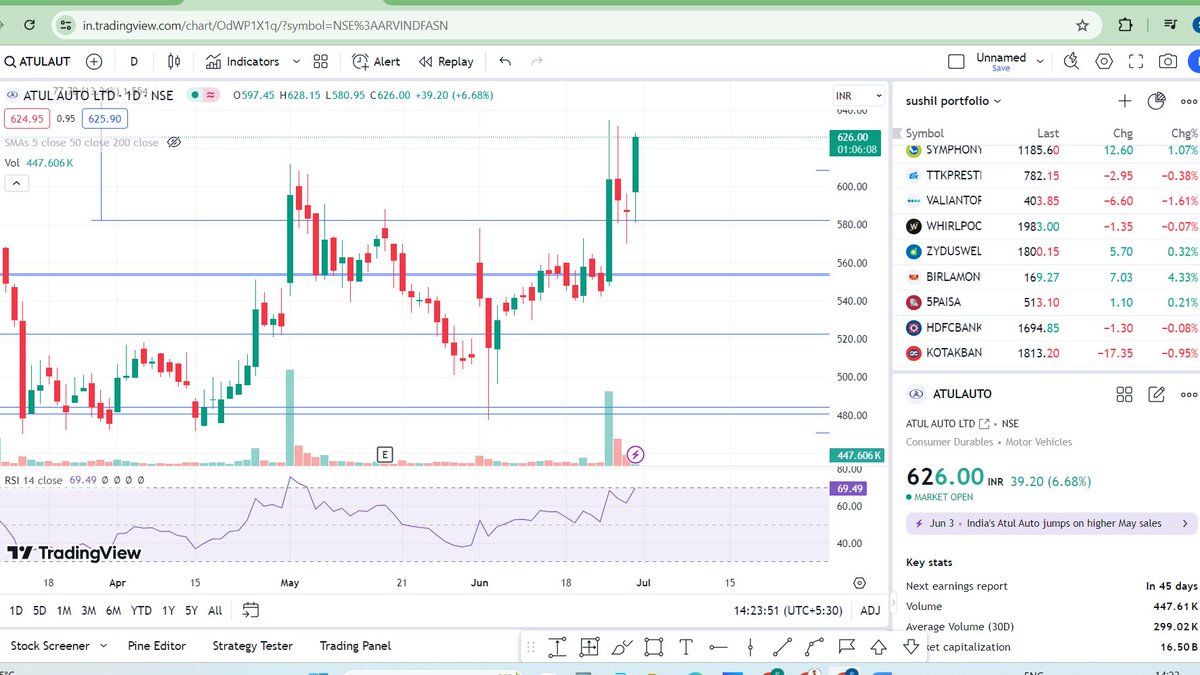Select the text T drawing tool

pos(686,647)
